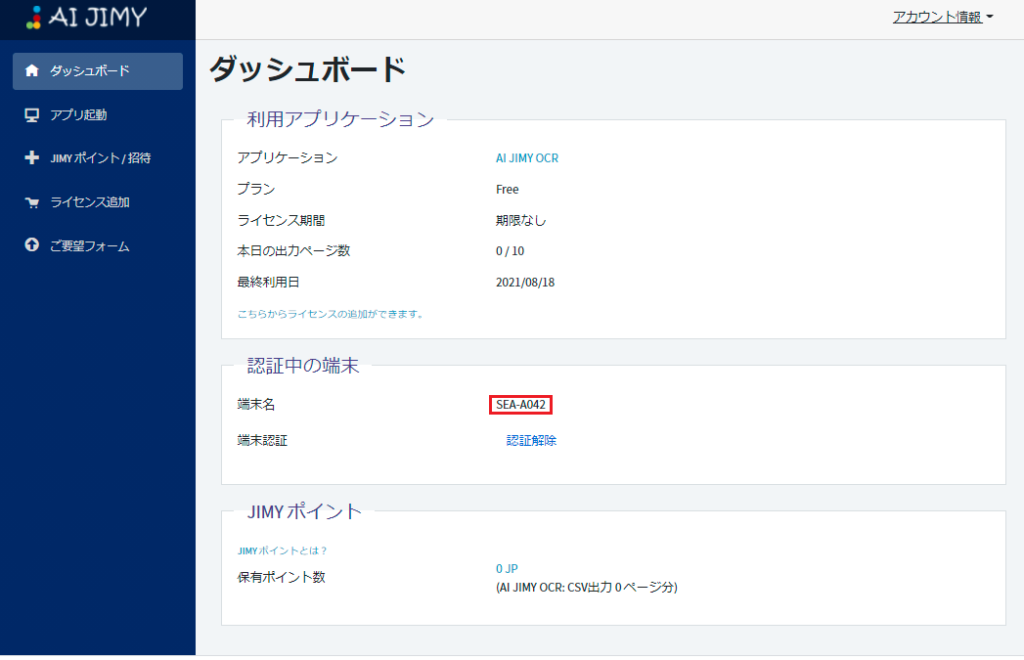The height and width of the screenshot is (660, 1024).
Task: Click the monitor icon beside アプリ起動
Action: point(31,115)
